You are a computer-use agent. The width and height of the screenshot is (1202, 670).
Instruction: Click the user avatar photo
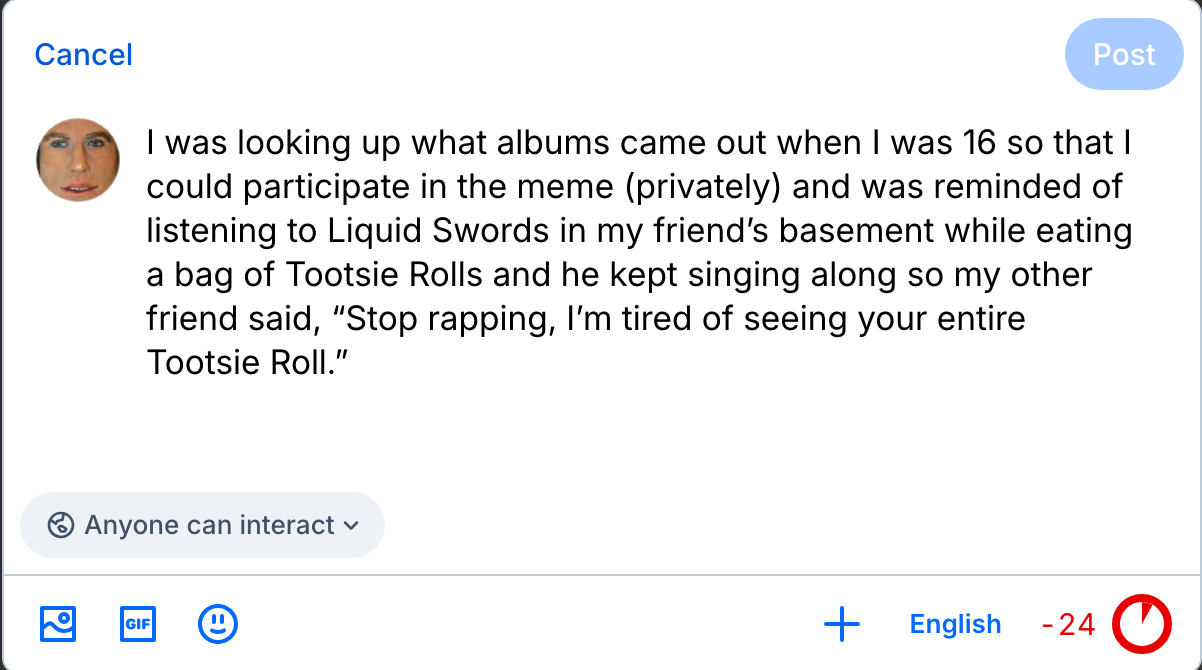click(78, 160)
